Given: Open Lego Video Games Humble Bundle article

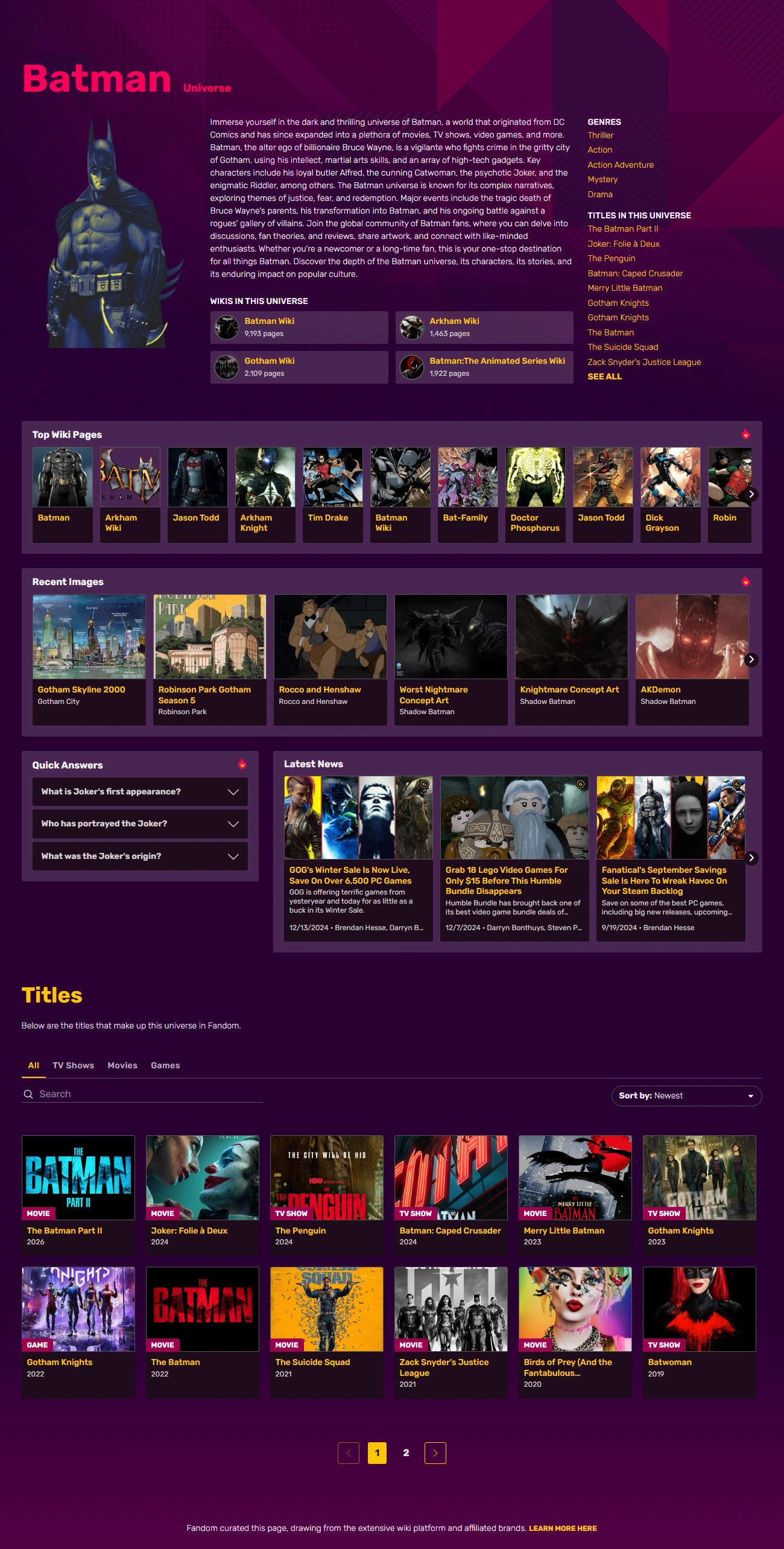Looking at the screenshot, I should pyautogui.click(x=514, y=858).
